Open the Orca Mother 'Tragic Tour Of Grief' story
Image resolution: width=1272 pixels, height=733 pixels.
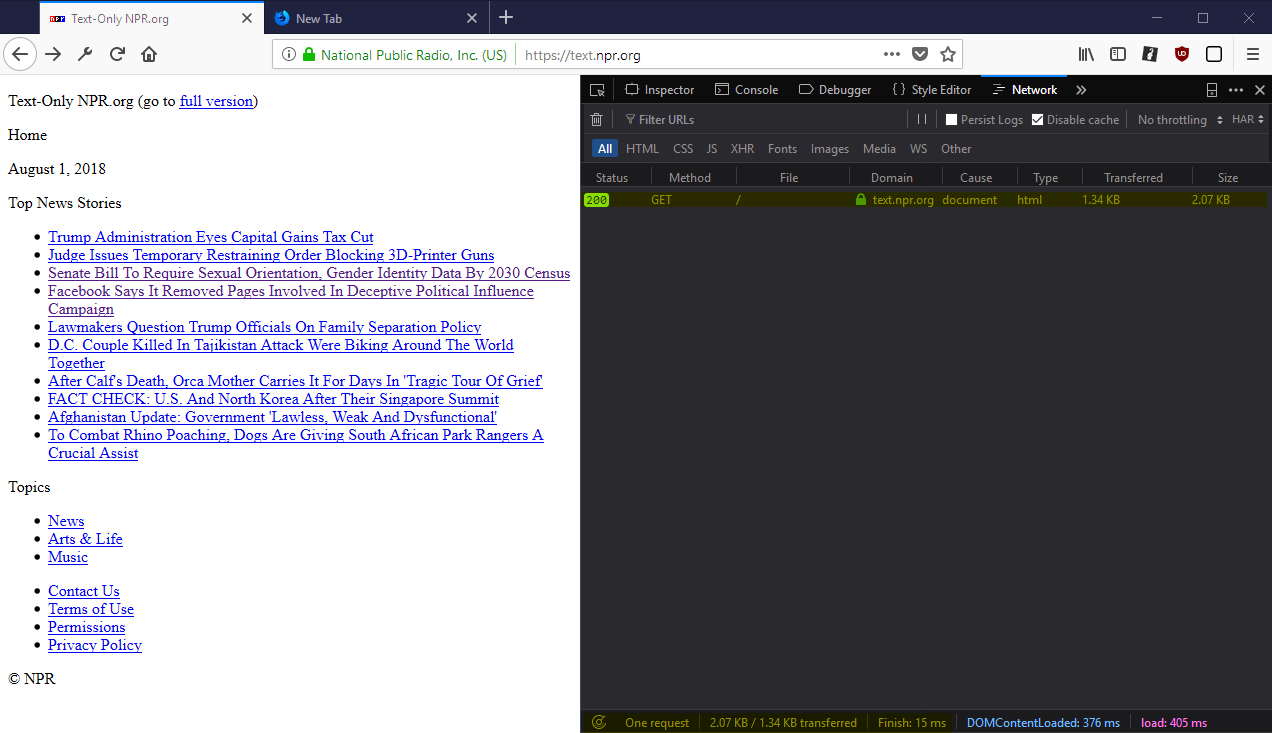pos(295,381)
